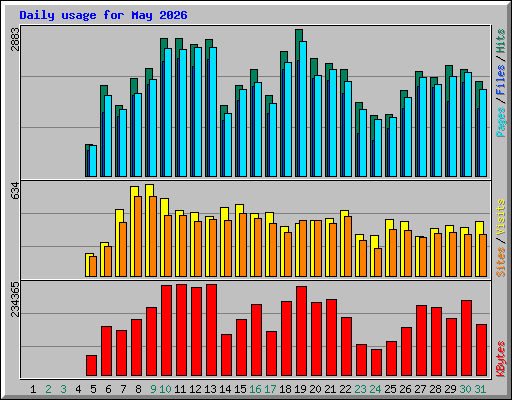Click day label 11
The width and height of the screenshot is (512, 400).
pos(180,389)
